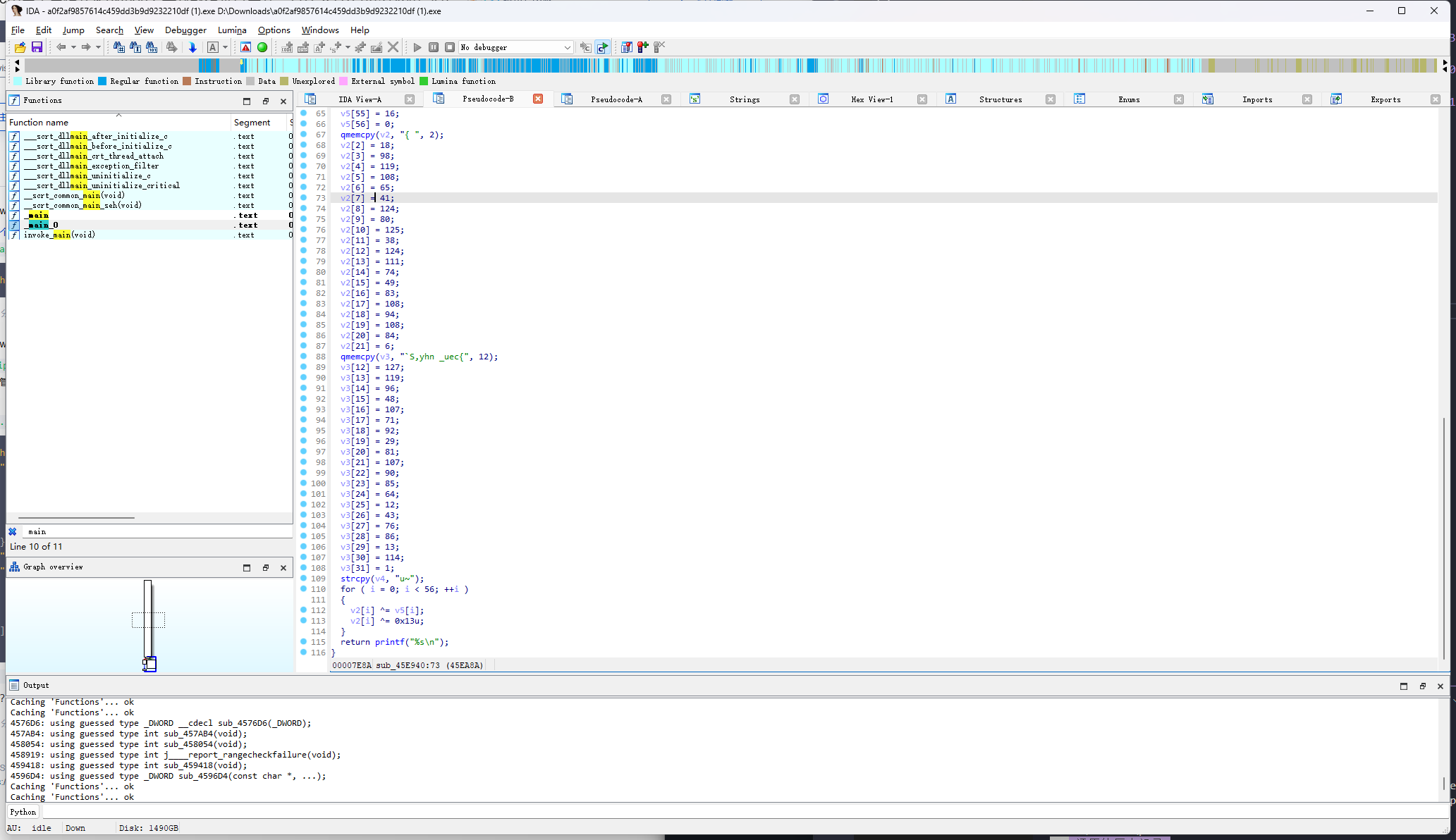Screen dimensions: 1456x840
Task: Sort by the Segment column header
Action: pyautogui.click(x=258, y=122)
